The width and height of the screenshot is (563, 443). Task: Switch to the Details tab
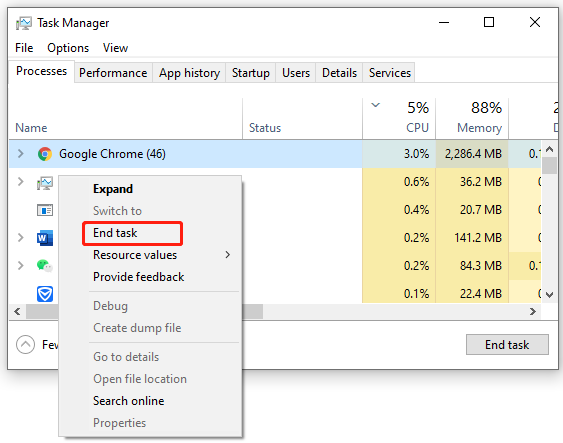click(x=339, y=73)
